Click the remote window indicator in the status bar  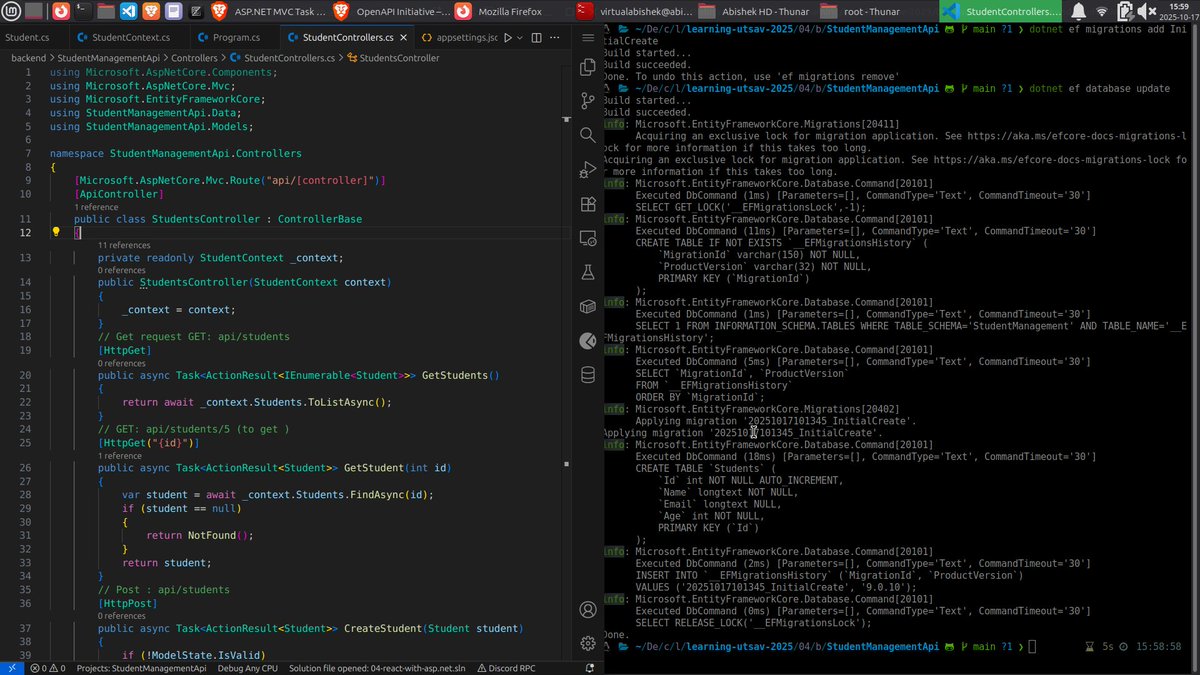(x=12, y=668)
